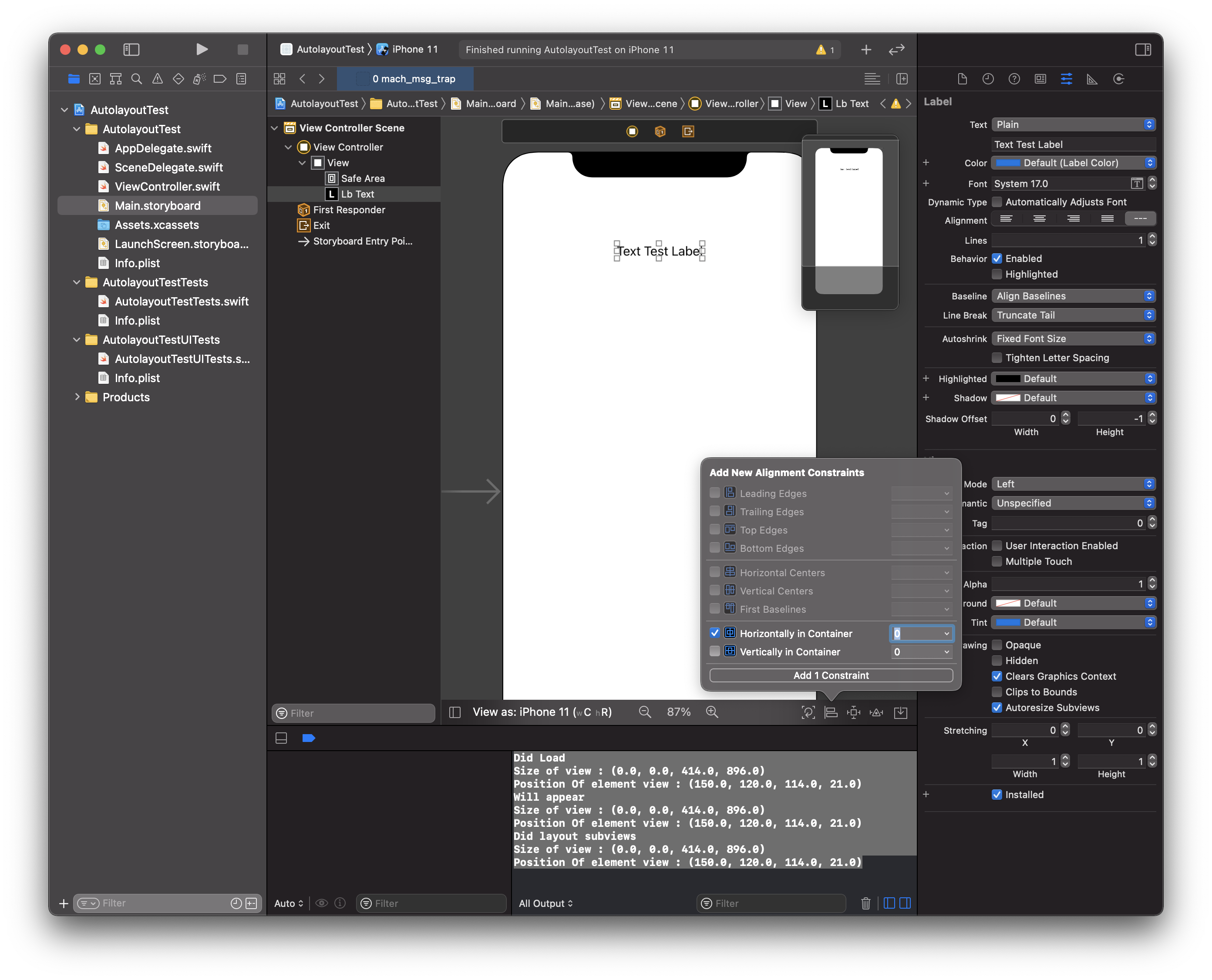Select ViewController.swift in navigator
Viewport: 1212px width, 980px height.
167,187
